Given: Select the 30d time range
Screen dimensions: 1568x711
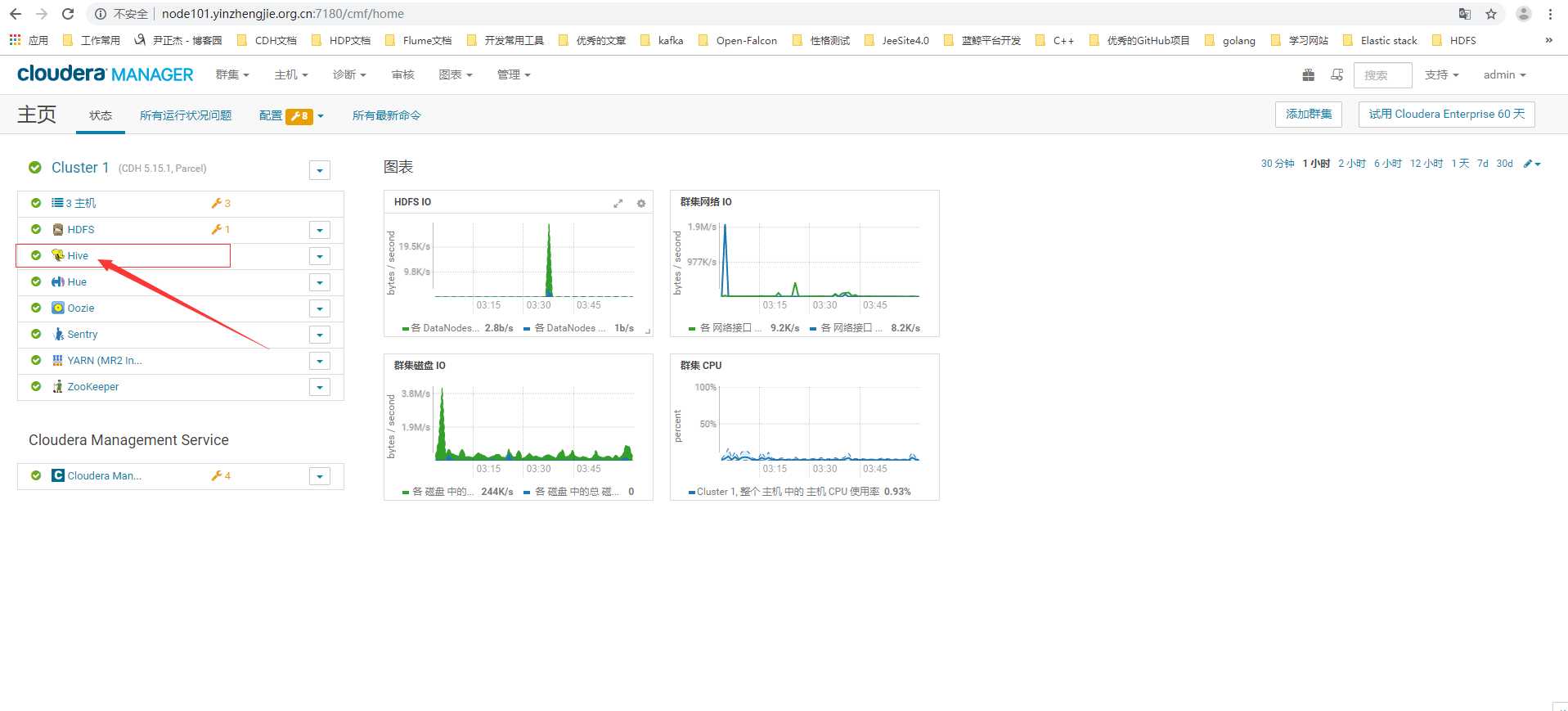Looking at the screenshot, I should [x=1505, y=164].
